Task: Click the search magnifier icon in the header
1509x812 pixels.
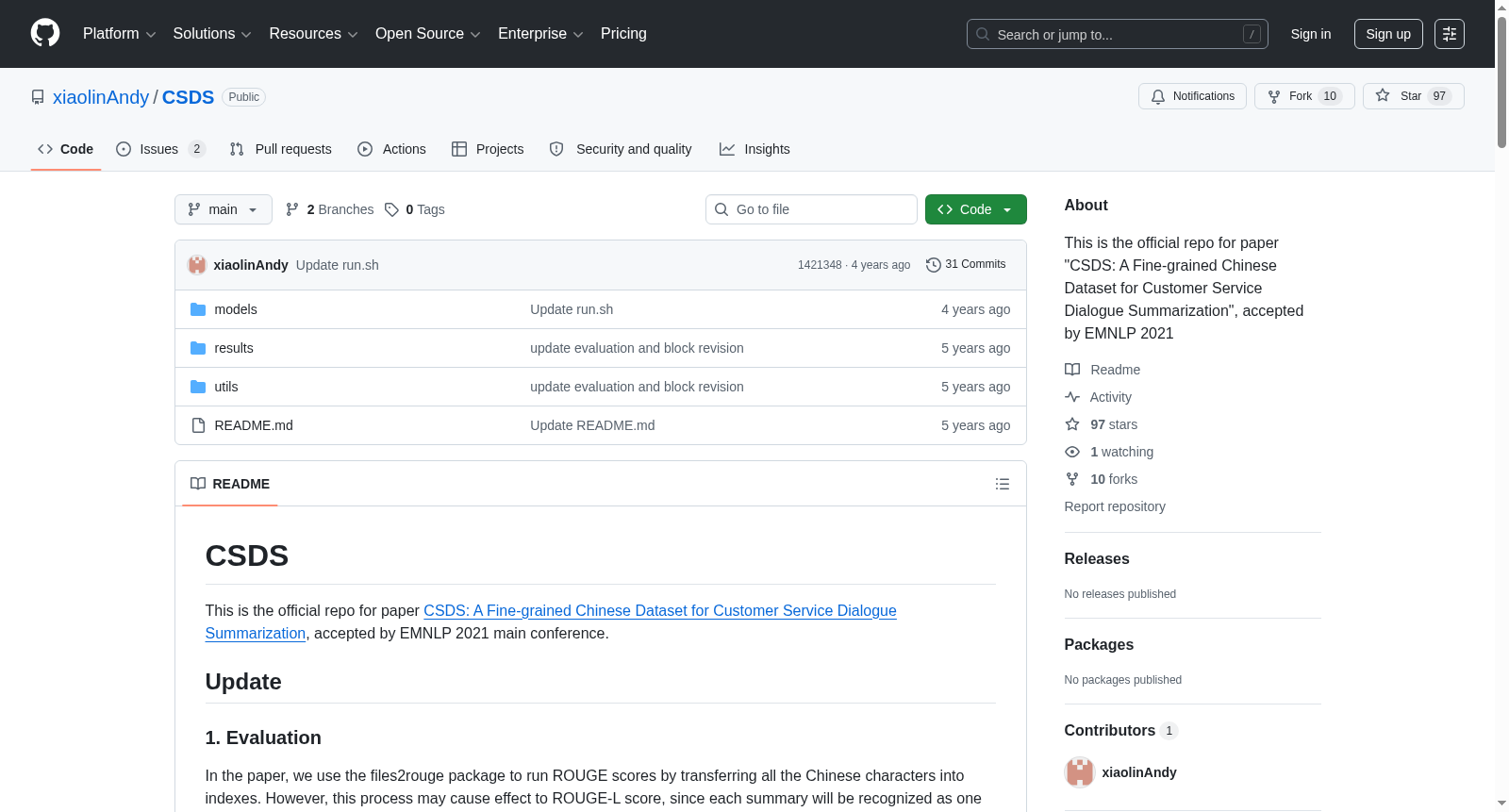Action: tap(983, 34)
